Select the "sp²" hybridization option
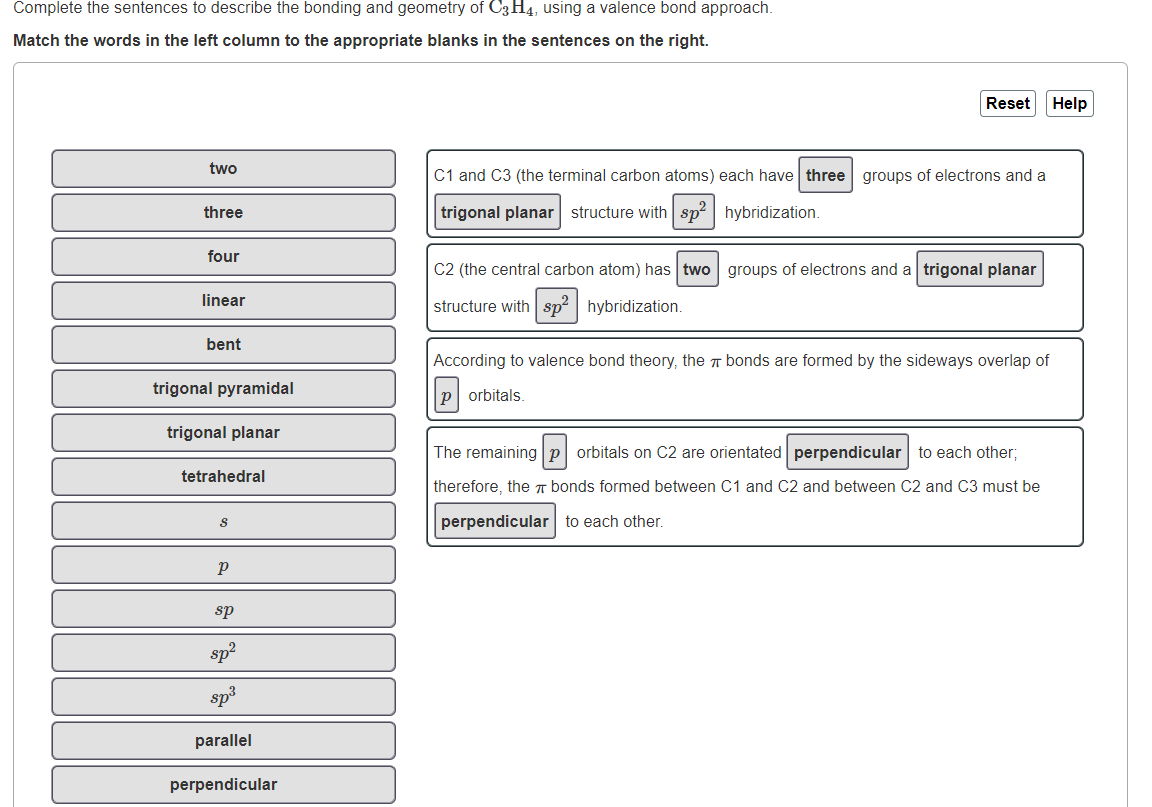 [x=223, y=652]
